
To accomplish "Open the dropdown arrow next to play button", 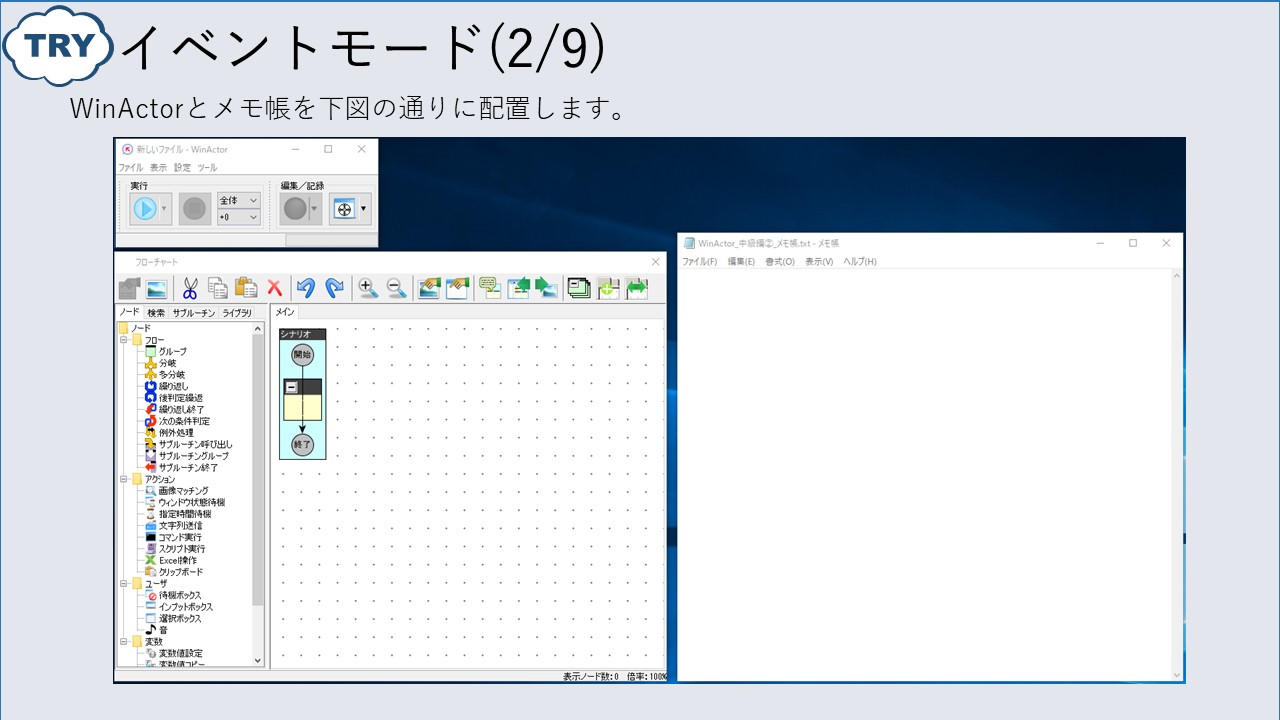I will 164,209.
